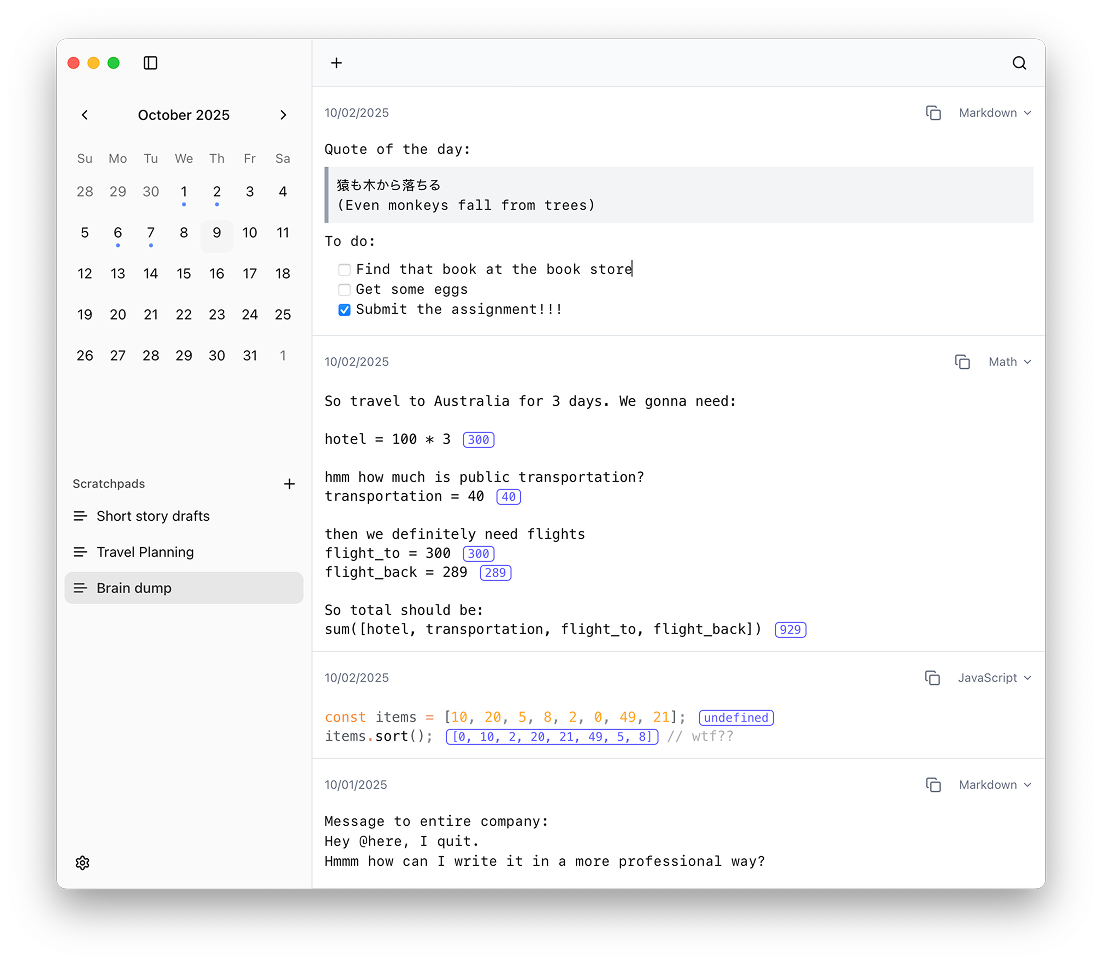Tick the 'Get some eggs' checkbox
1102x963 pixels.
tap(345, 290)
